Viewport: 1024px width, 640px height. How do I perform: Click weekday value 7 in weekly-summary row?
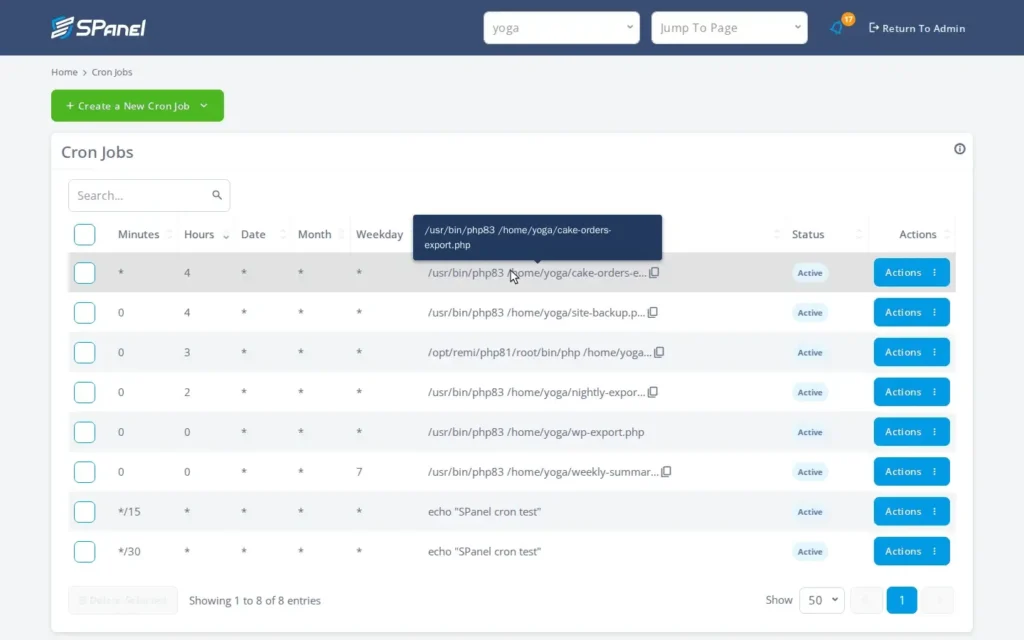click(x=359, y=472)
